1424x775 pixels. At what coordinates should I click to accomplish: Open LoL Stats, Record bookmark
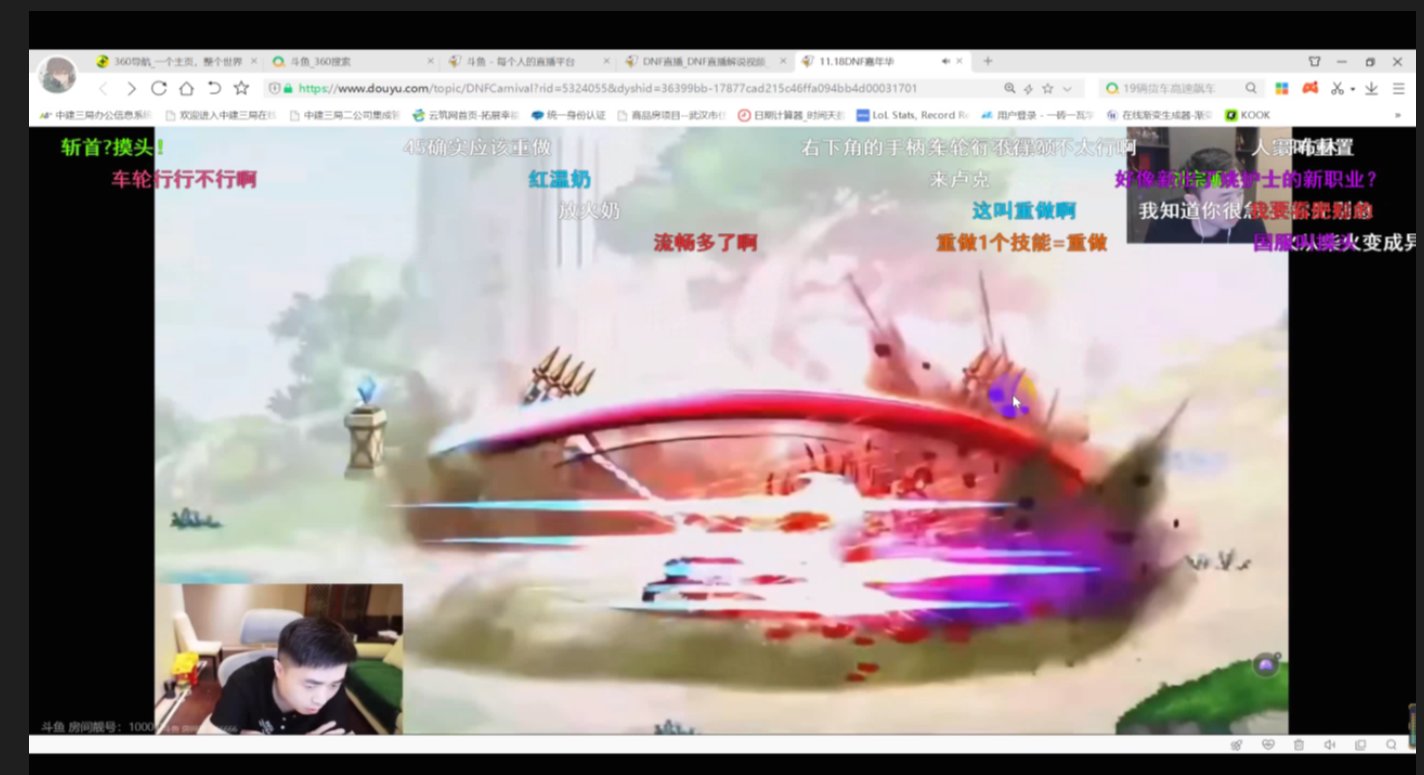[x=912, y=115]
